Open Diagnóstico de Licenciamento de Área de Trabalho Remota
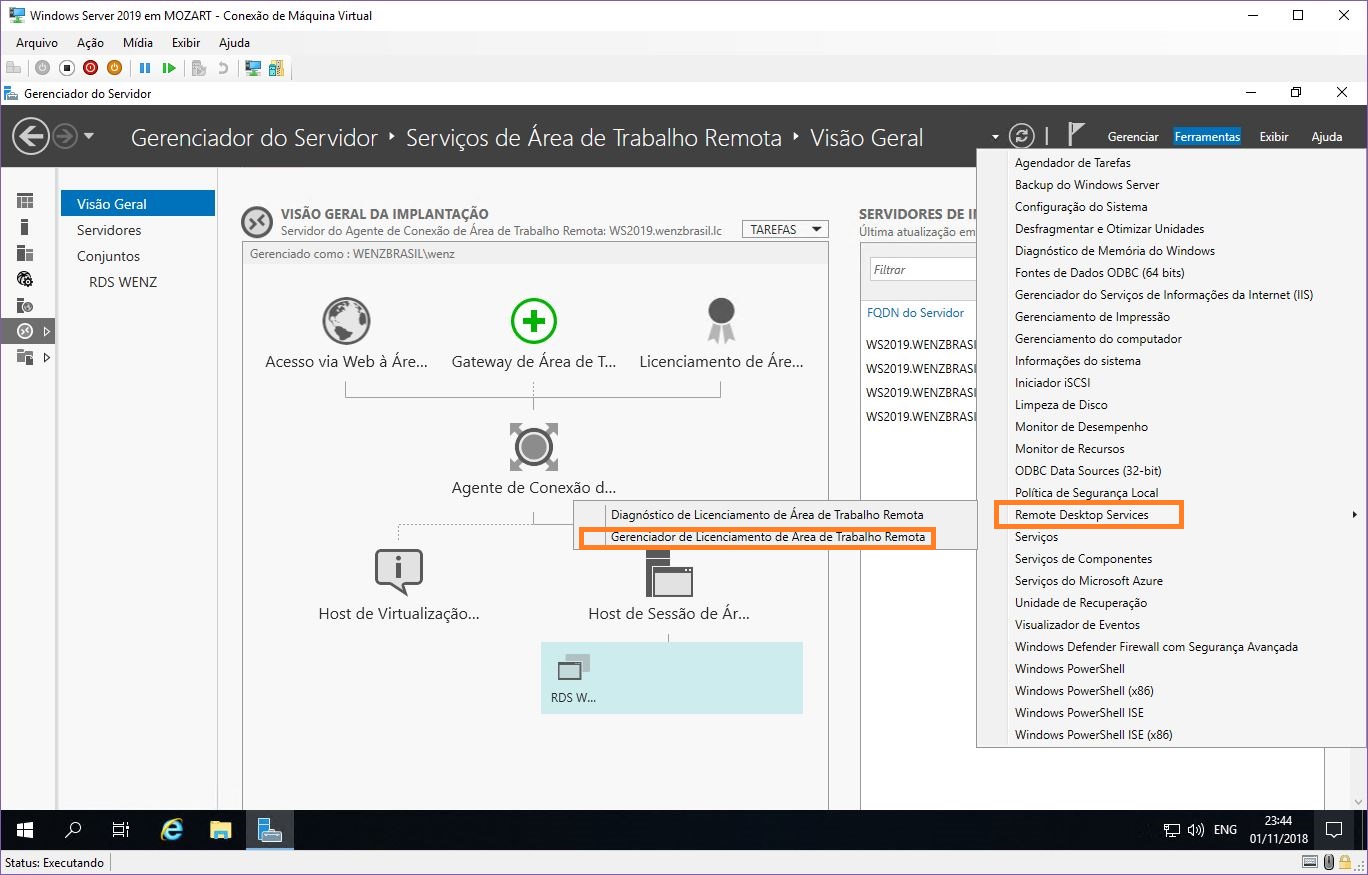The height and width of the screenshot is (875, 1368). 767,515
